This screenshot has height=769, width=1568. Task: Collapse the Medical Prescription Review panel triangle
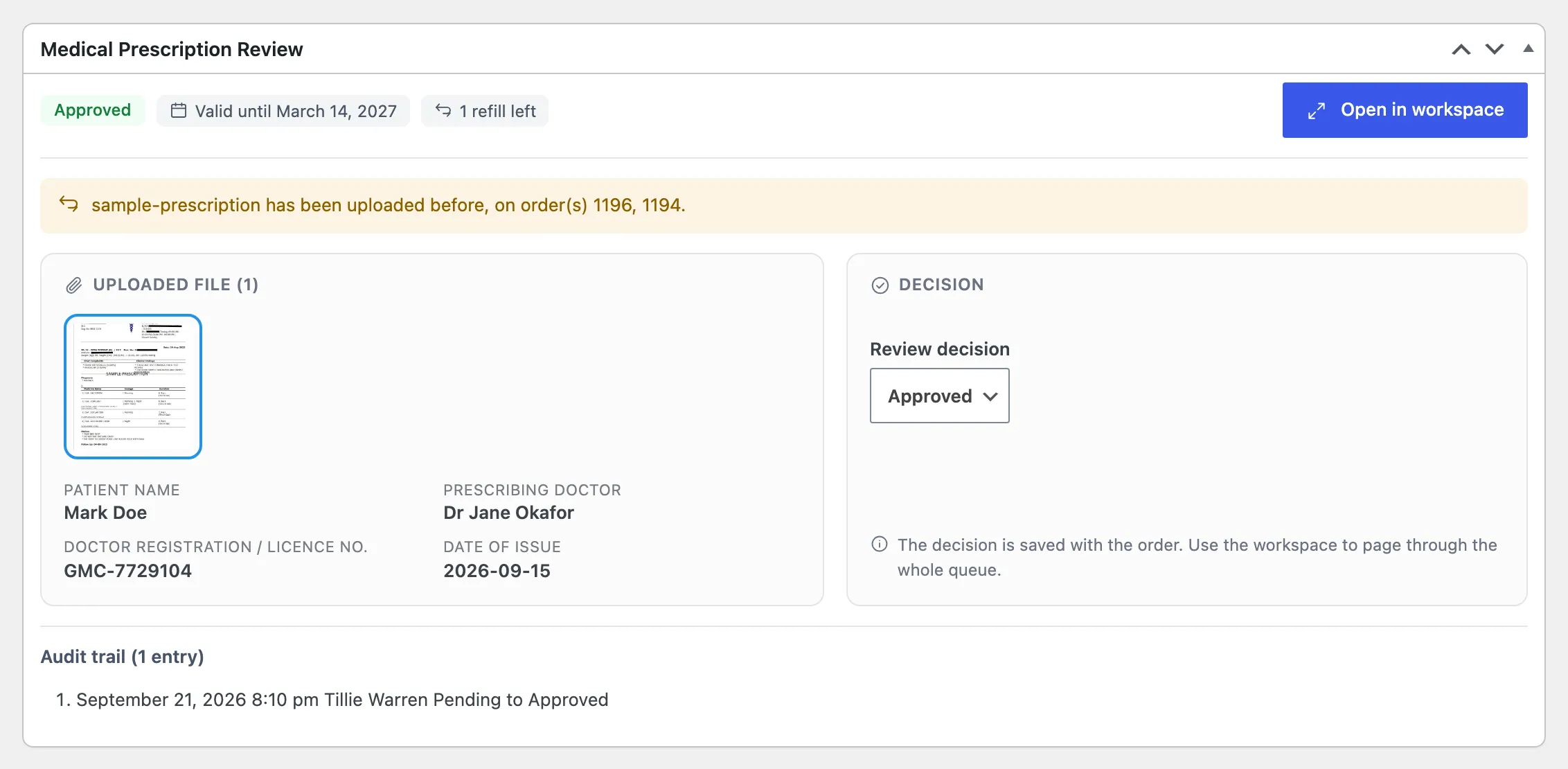1528,48
